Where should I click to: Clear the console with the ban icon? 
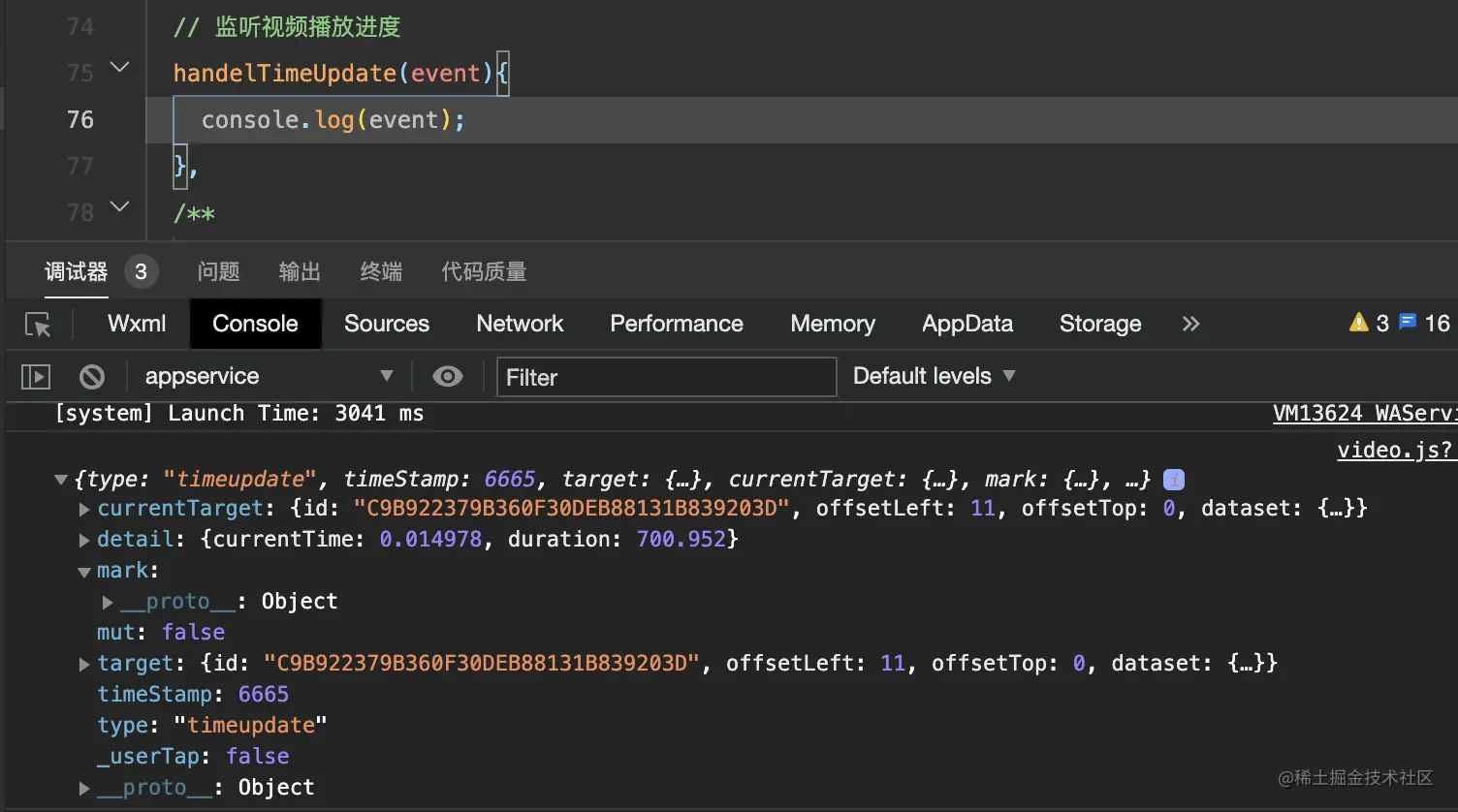pyautogui.click(x=92, y=376)
